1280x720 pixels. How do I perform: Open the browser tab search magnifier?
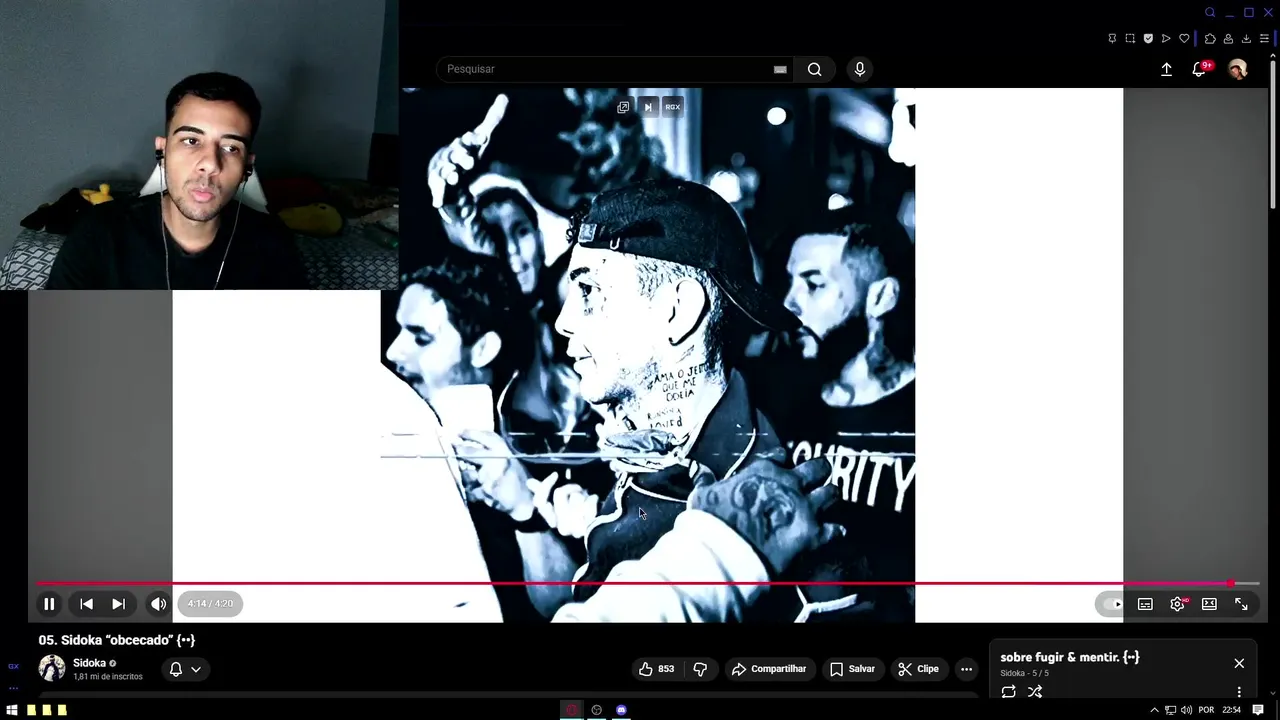pyautogui.click(x=1210, y=12)
